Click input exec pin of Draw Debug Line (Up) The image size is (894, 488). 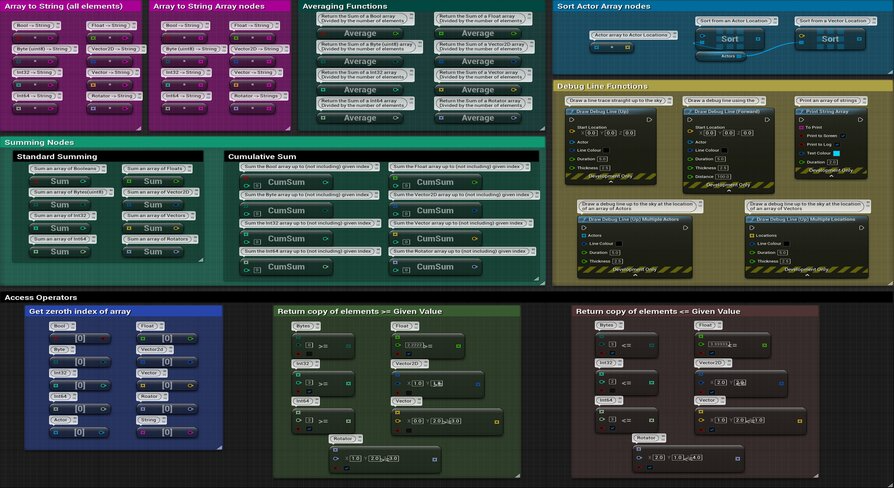(572, 120)
